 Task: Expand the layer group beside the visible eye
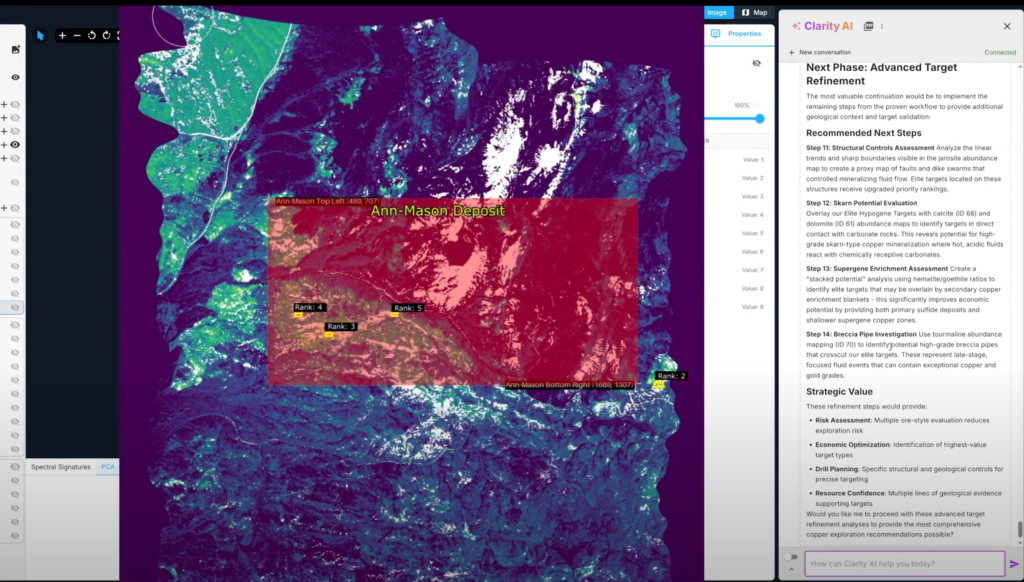point(4,145)
